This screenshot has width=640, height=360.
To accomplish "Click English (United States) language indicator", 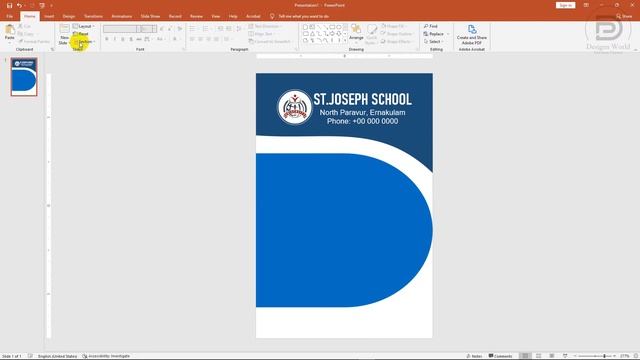I will pyautogui.click(x=57, y=356).
